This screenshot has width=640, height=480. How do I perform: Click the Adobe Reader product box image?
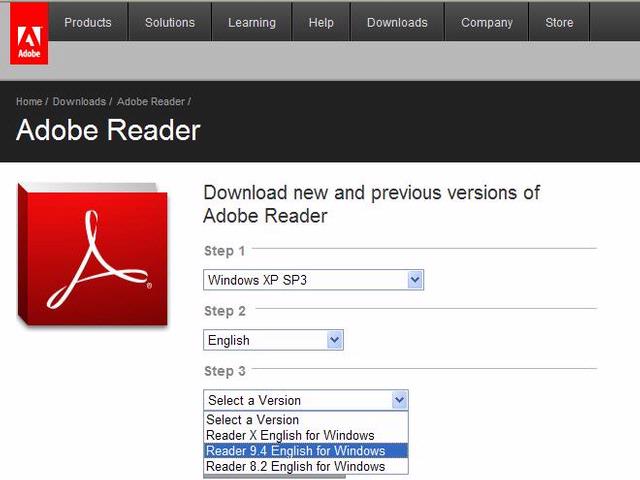(93, 254)
